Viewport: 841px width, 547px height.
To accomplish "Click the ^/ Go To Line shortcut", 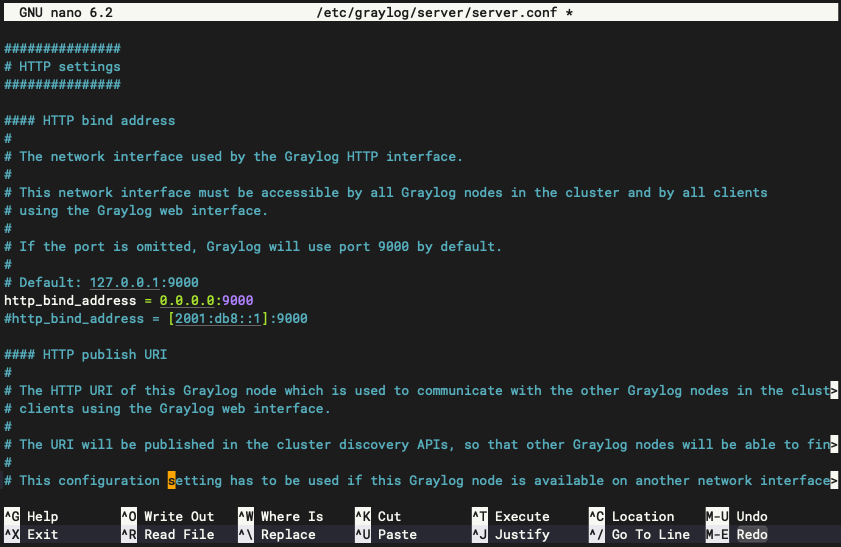I will coord(639,535).
